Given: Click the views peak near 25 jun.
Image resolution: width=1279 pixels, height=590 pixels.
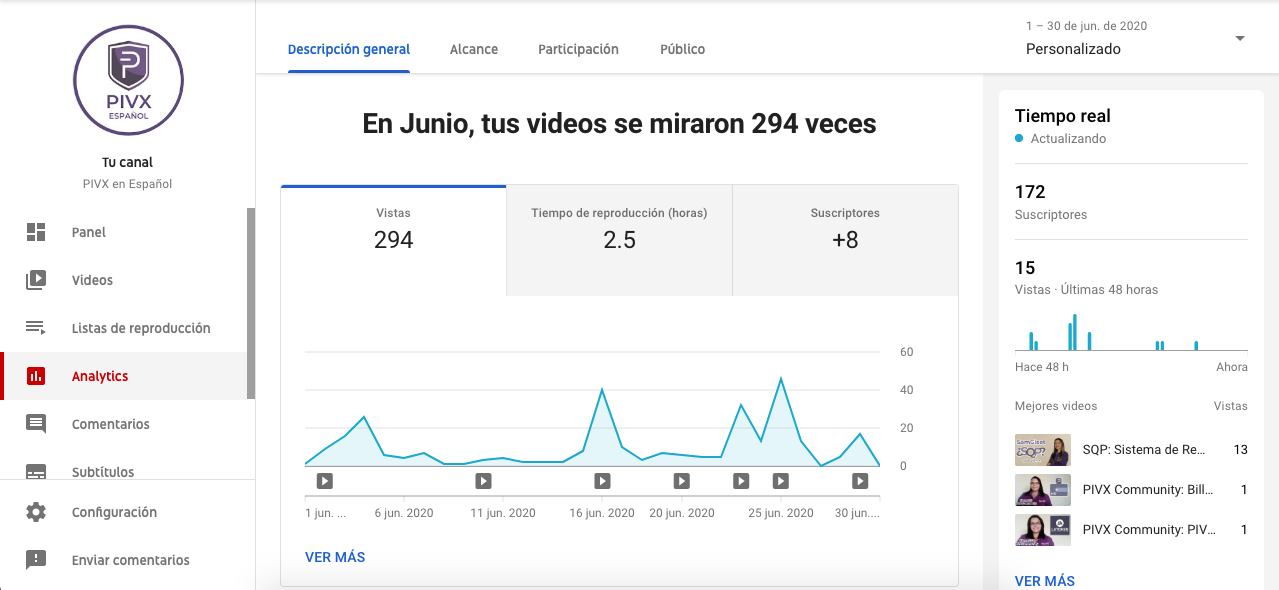Looking at the screenshot, I should point(780,379).
